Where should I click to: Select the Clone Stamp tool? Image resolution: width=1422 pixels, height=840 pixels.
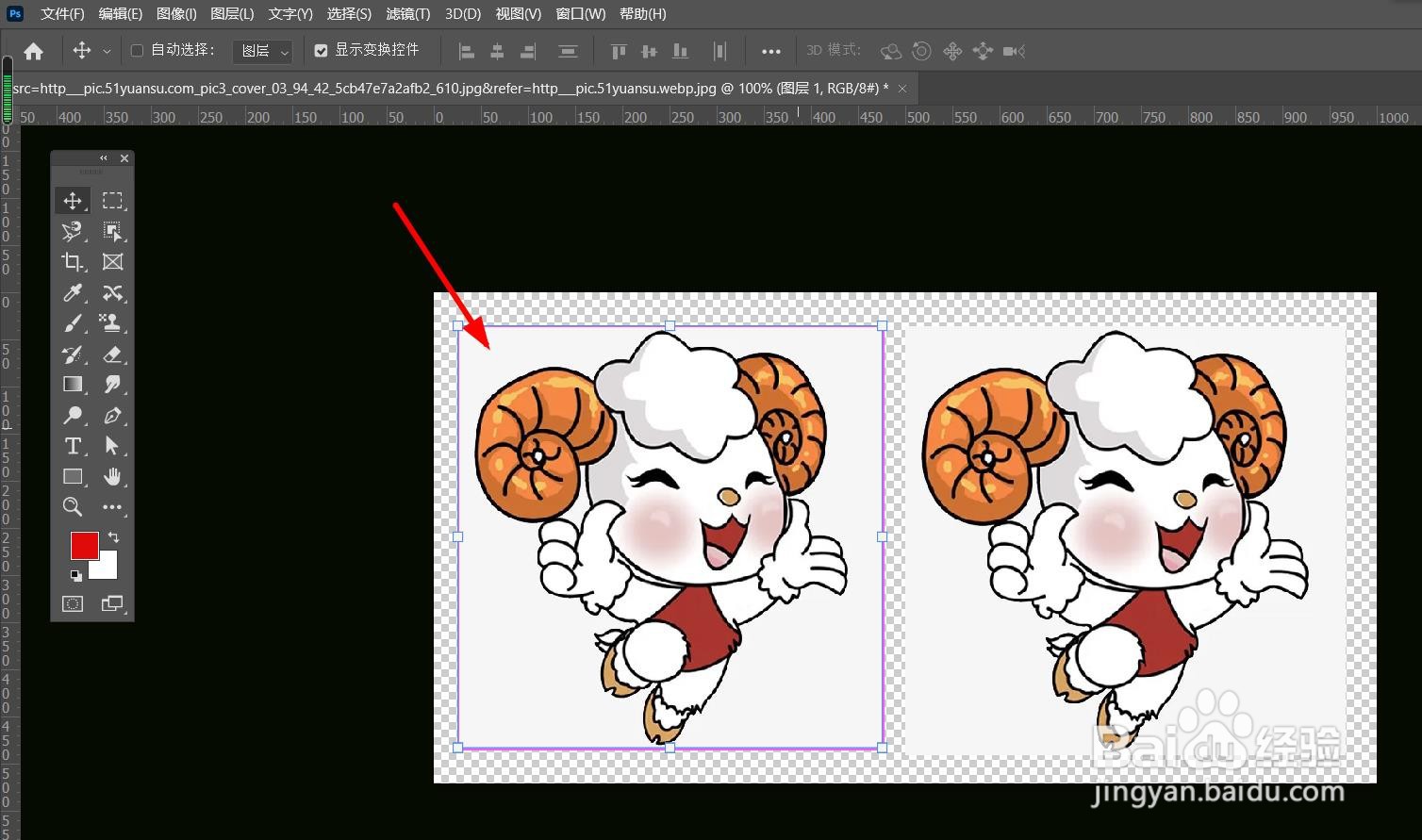click(112, 323)
